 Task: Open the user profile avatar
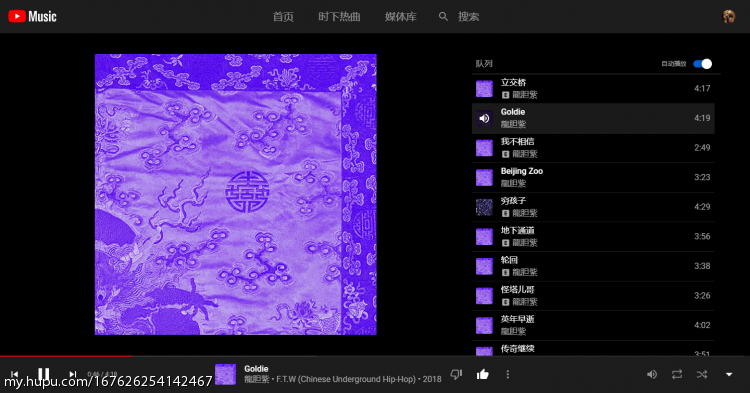[728, 16]
